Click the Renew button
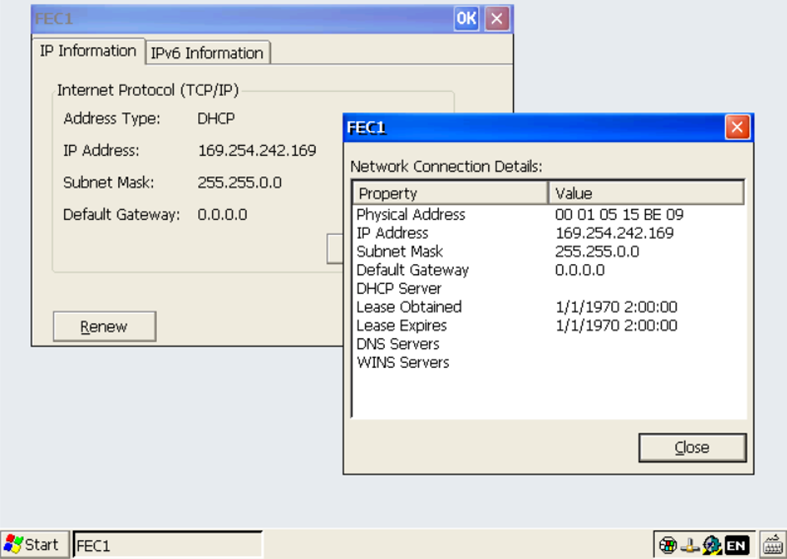787x559 pixels. coord(104,327)
